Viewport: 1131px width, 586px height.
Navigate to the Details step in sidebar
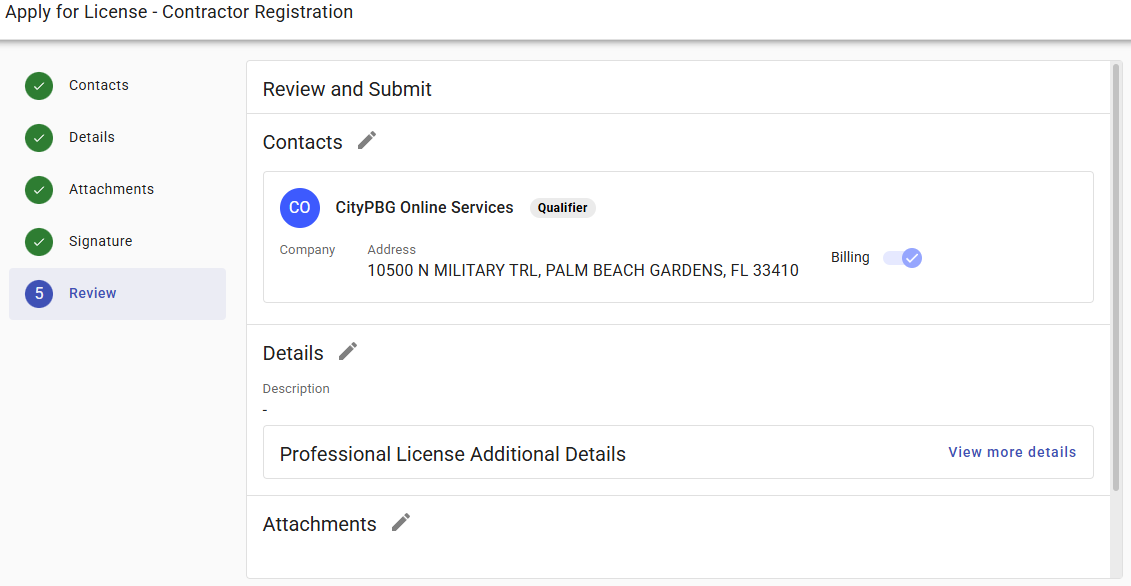tap(92, 137)
